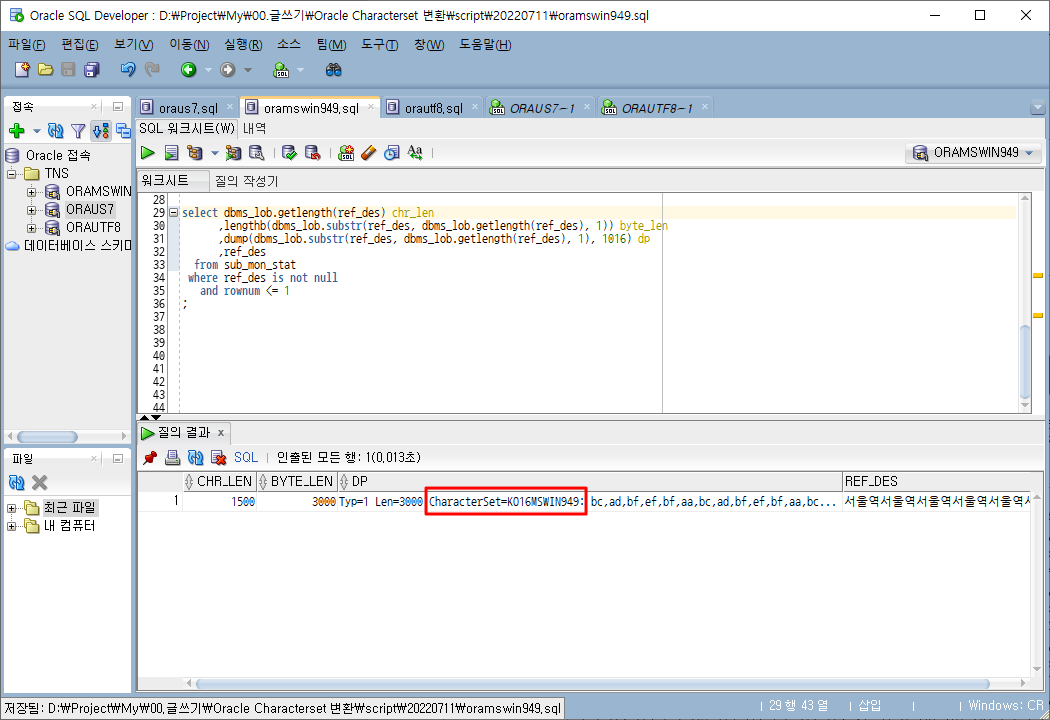Viewport: 1050px width, 720px height.
Task: Collapse the select statement code fold
Action: click(173, 212)
